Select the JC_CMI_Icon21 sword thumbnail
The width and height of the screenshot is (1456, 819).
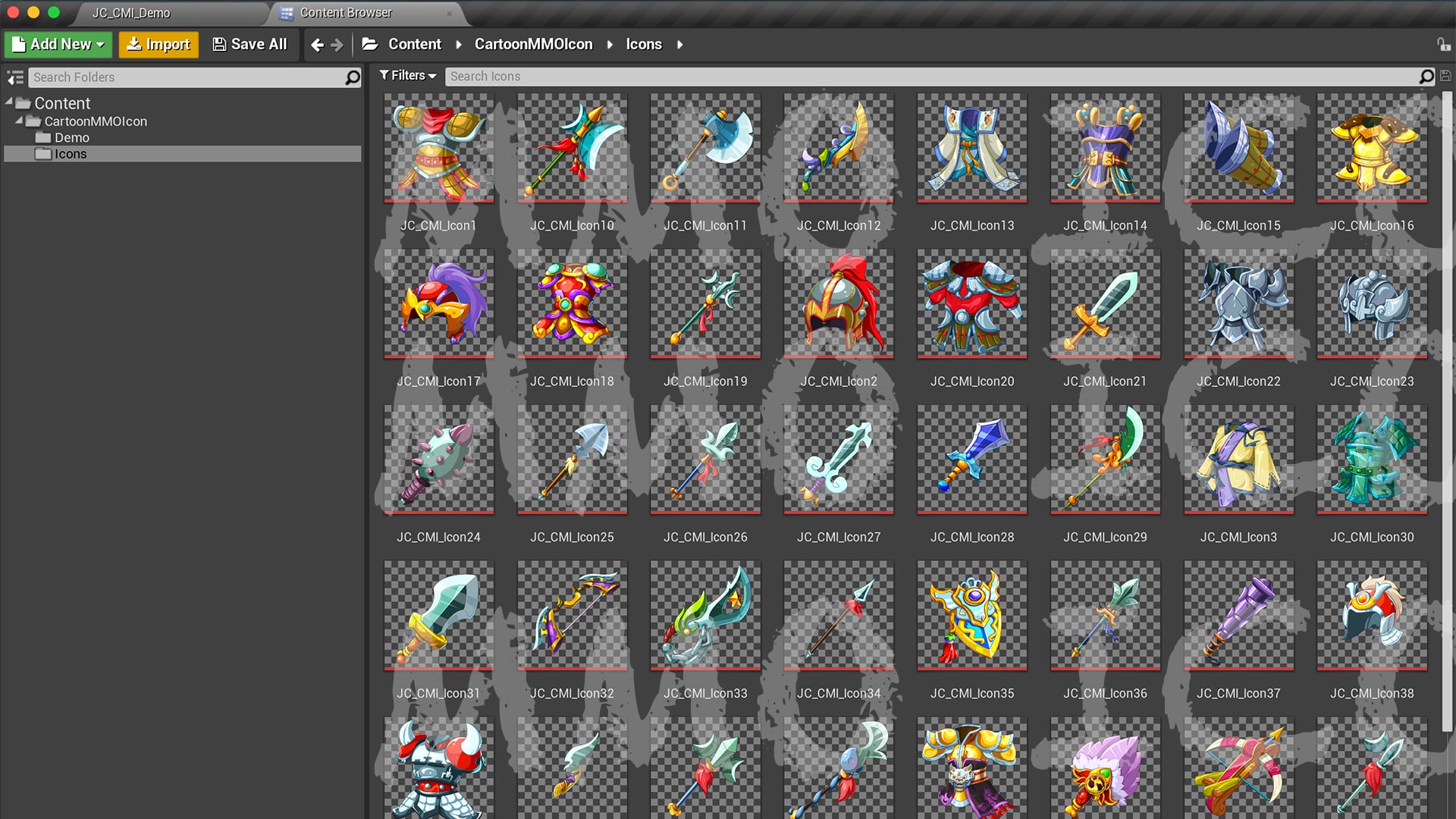click(x=1104, y=303)
